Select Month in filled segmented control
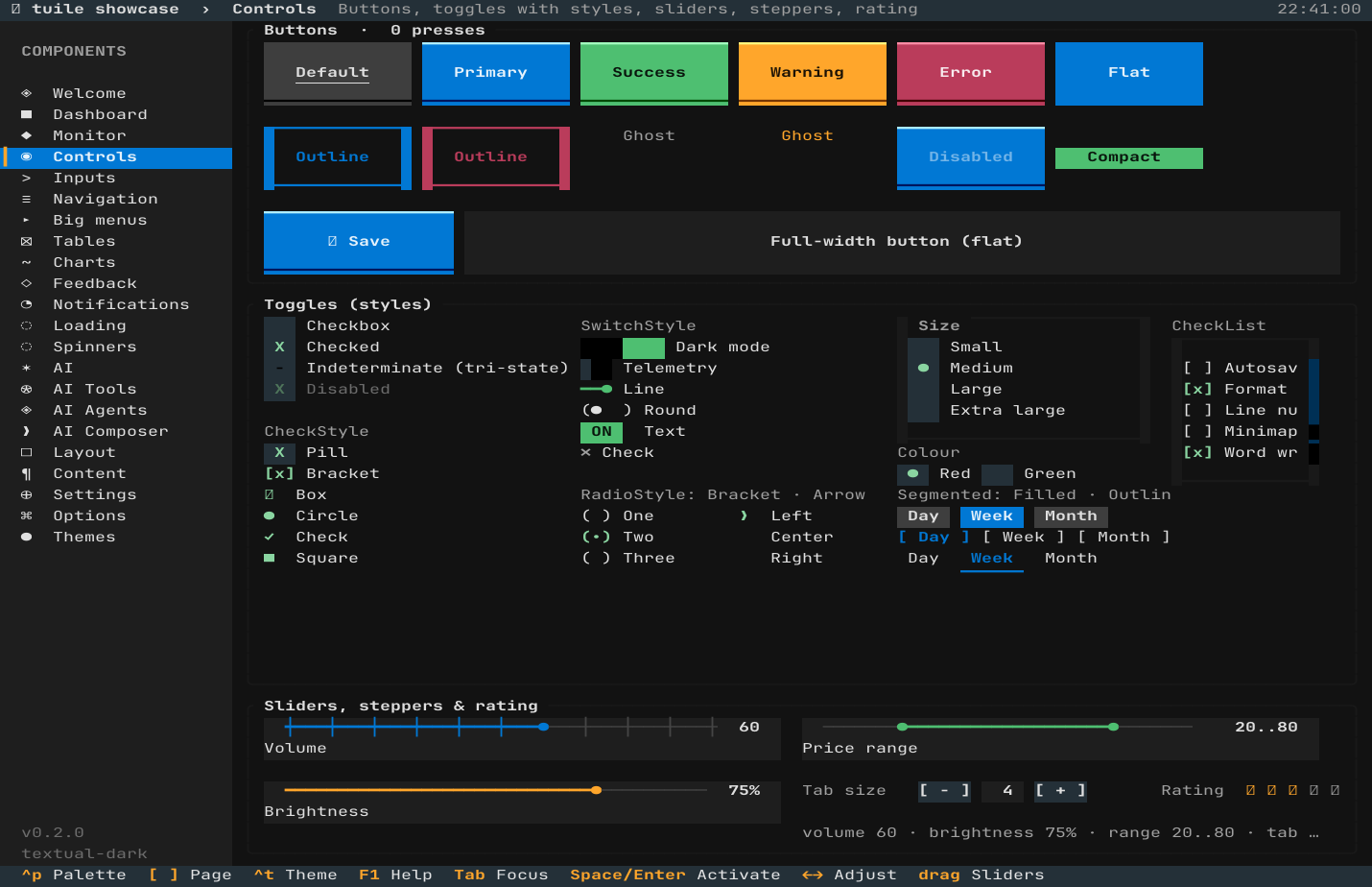Viewport: 1372px width, 887px height. [x=1071, y=515]
